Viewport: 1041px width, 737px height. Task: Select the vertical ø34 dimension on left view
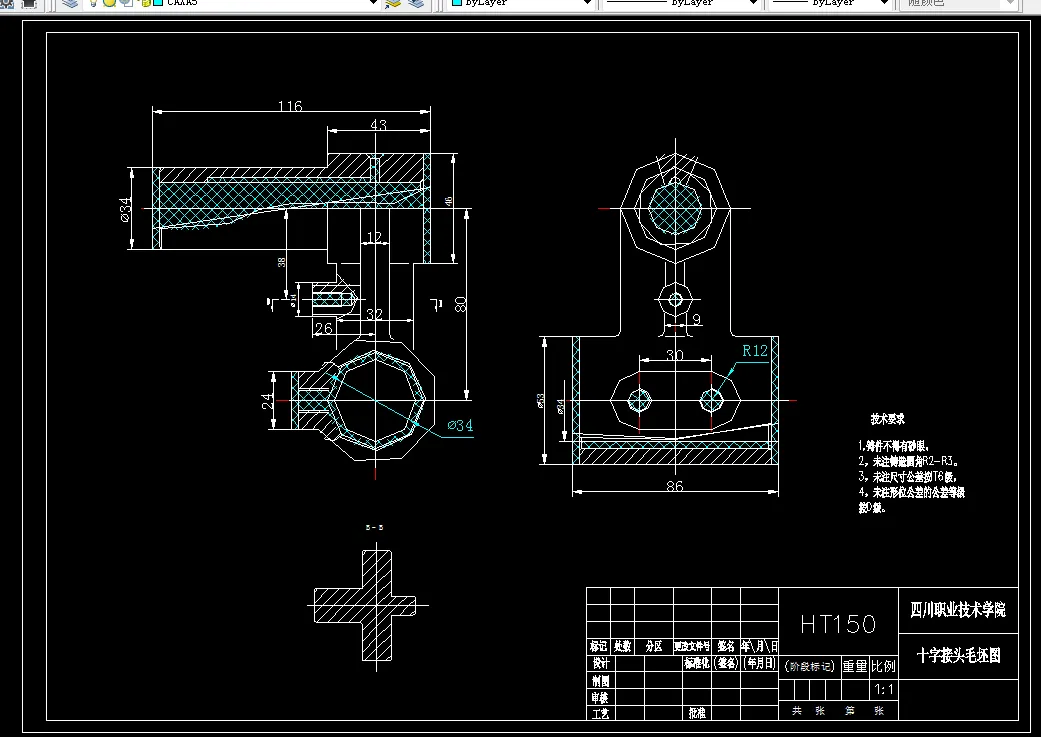[x=125, y=208]
